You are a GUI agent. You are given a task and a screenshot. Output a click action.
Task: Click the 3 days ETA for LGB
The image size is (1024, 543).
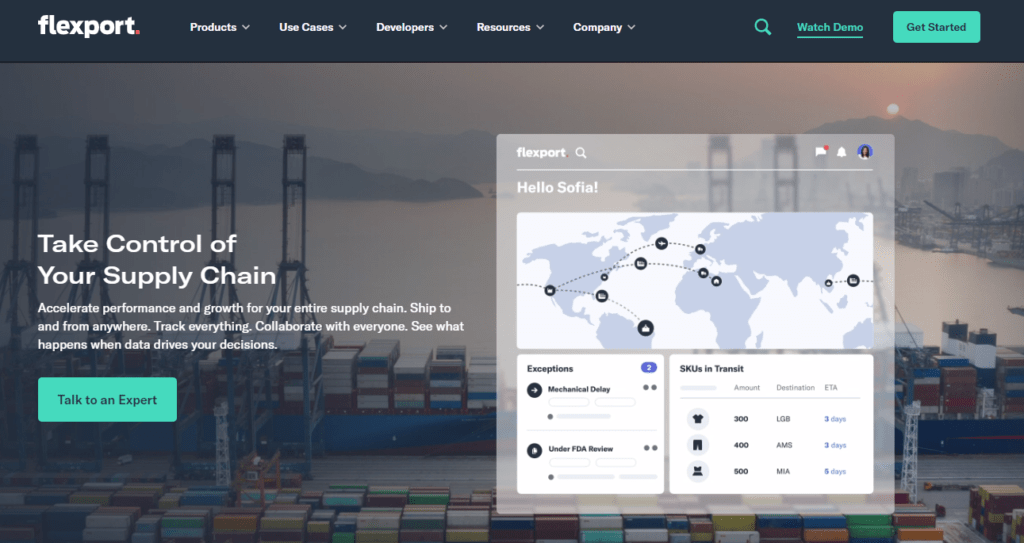pyautogui.click(x=835, y=419)
